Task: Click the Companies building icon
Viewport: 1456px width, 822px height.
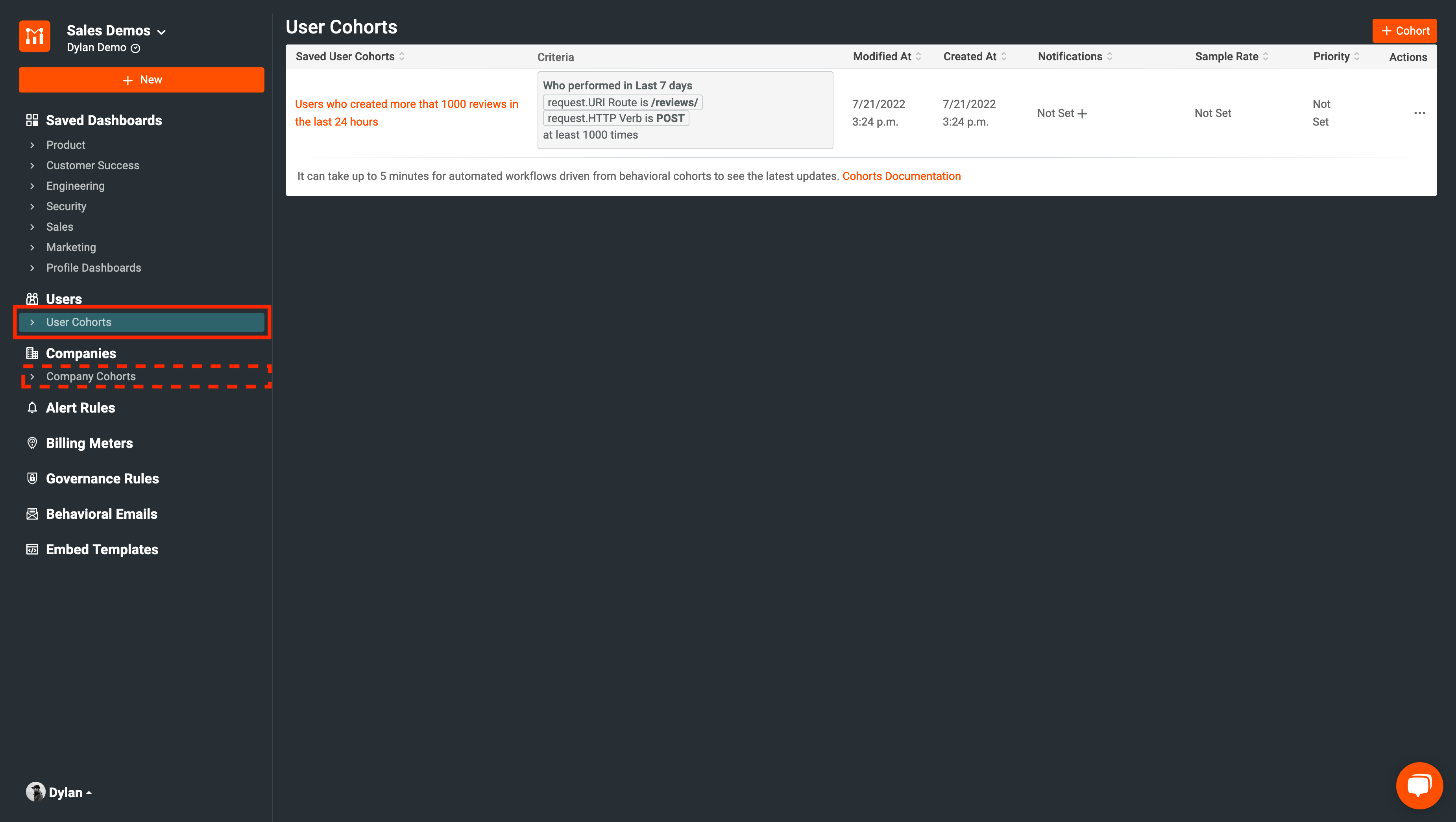Action: click(x=32, y=353)
